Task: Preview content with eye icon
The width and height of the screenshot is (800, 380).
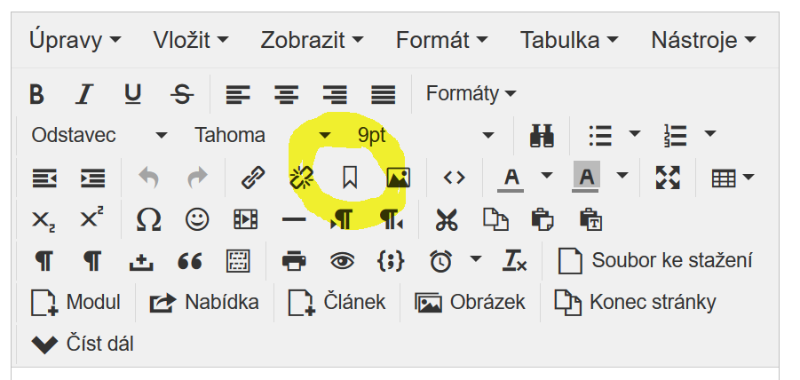Action: (342, 262)
